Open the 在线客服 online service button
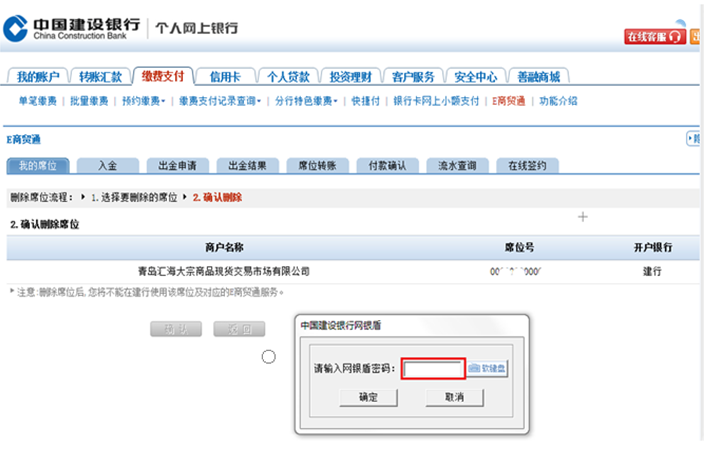The image size is (706, 465). coord(655,36)
